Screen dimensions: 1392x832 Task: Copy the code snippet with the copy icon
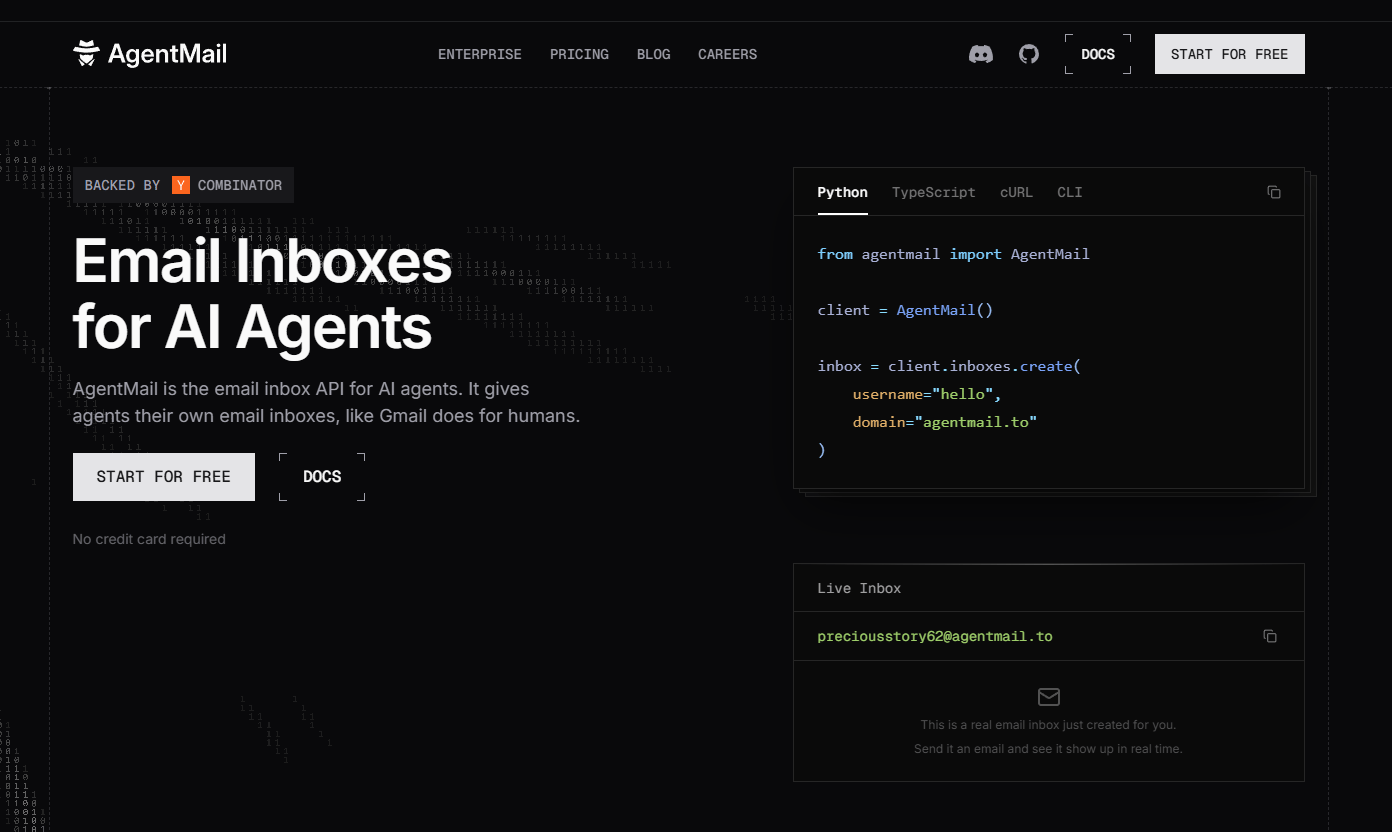coord(1274,192)
